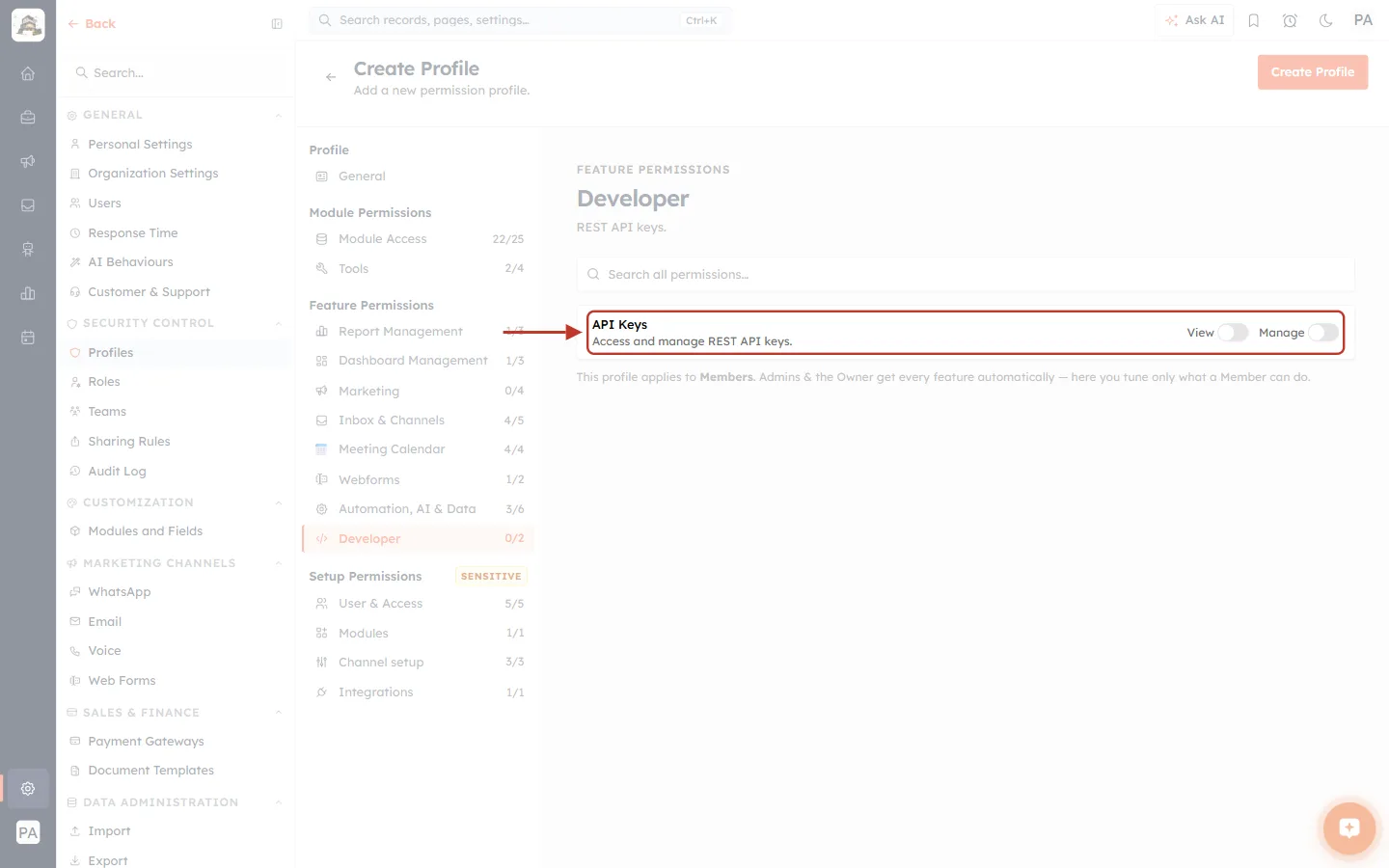This screenshot has height=868, width=1389.
Task: Open the settings gear icon in rail
Action: (28, 788)
